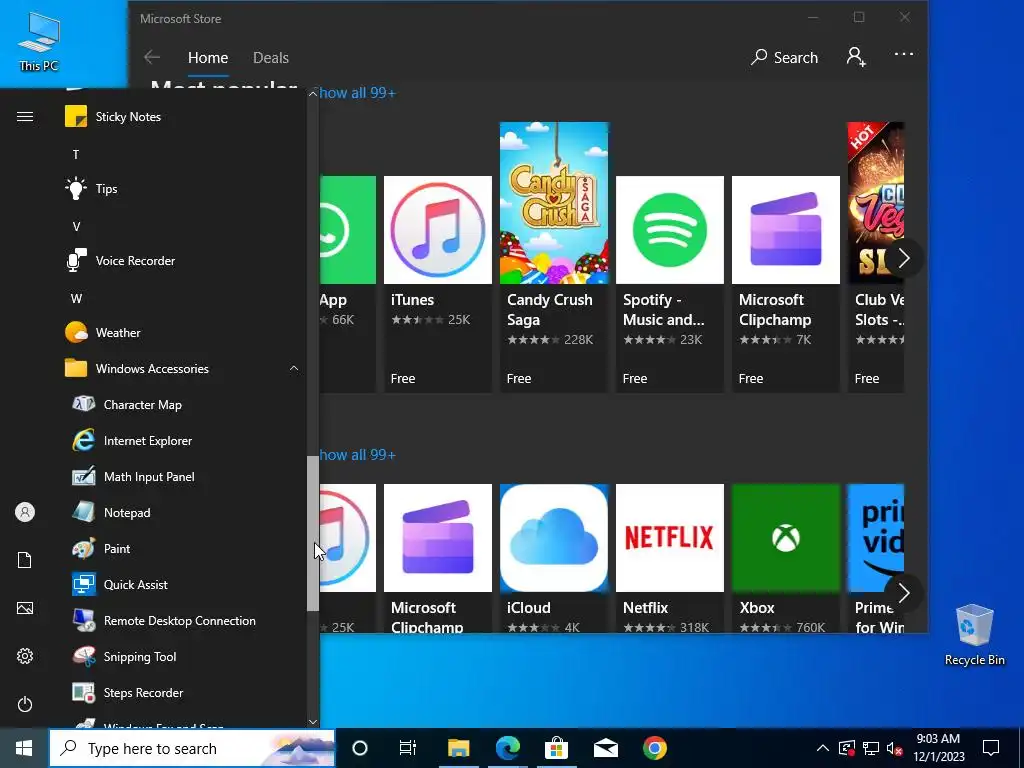Switch to the Deals tab in Microsoft Store

pos(271,57)
